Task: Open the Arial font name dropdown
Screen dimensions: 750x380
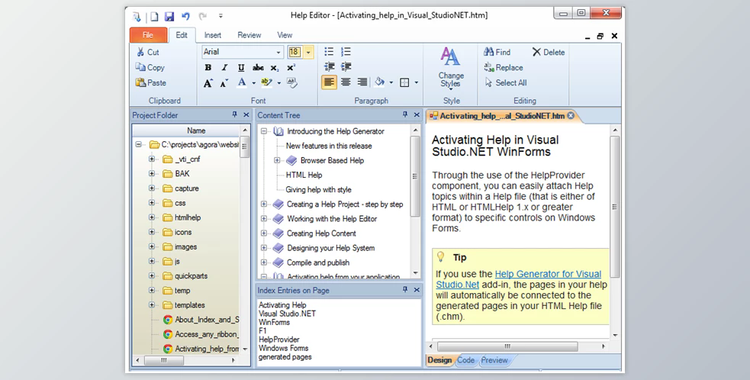Action: 278,52
